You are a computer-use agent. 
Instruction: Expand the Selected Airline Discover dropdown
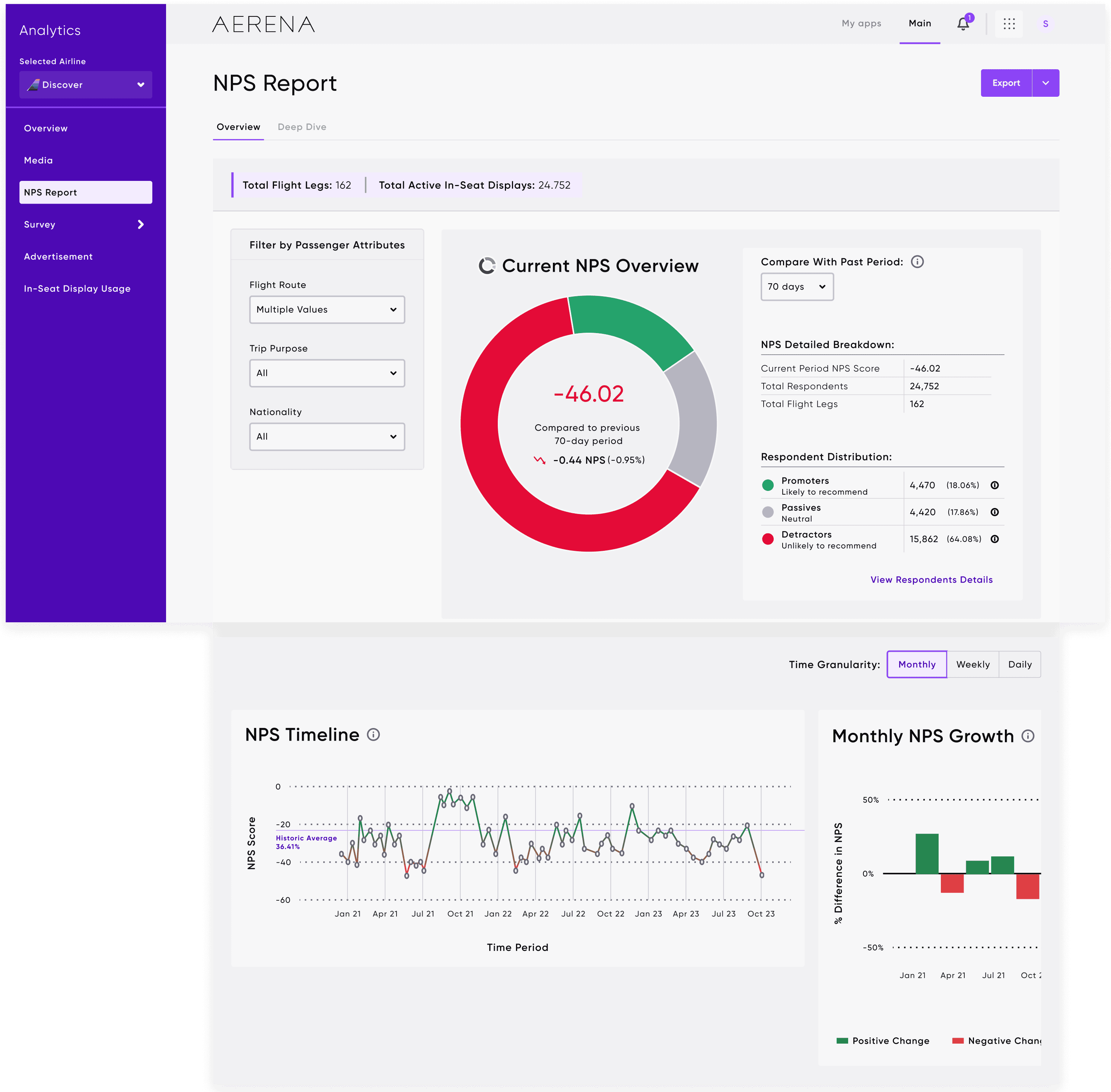[86, 85]
